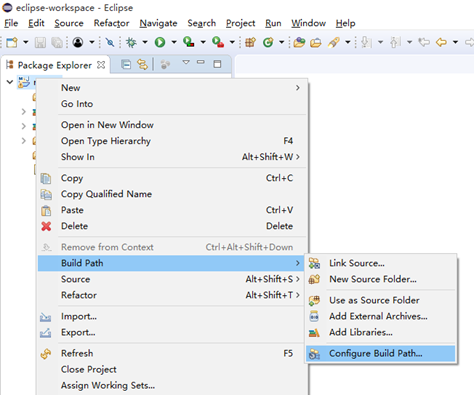The height and width of the screenshot is (395, 474).
Task: Click the Open Task folder icon
Action: [316, 42]
